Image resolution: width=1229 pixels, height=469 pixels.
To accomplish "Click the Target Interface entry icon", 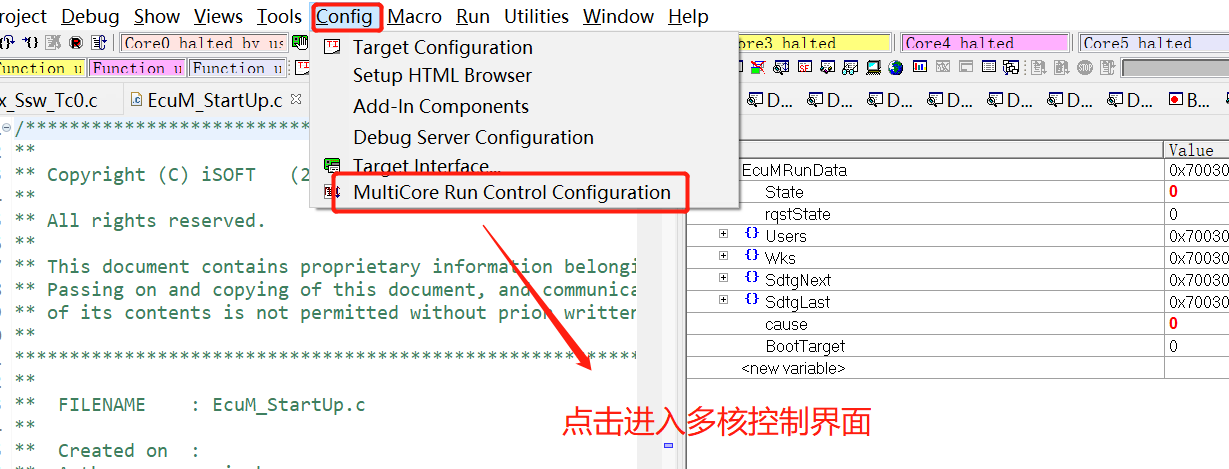I will (x=333, y=165).
